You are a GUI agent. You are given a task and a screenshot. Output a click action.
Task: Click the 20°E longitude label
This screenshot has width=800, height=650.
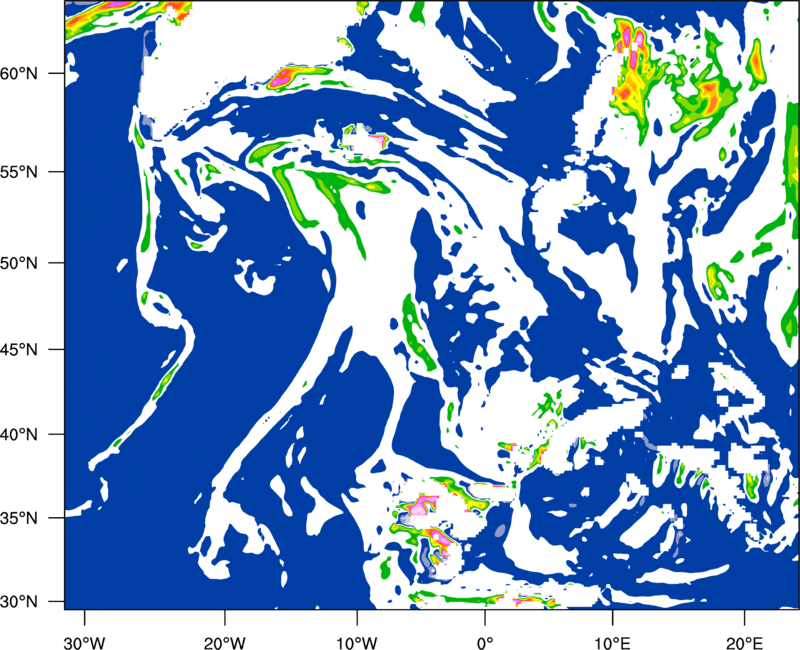pyautogui.click(x=744, y=643)
